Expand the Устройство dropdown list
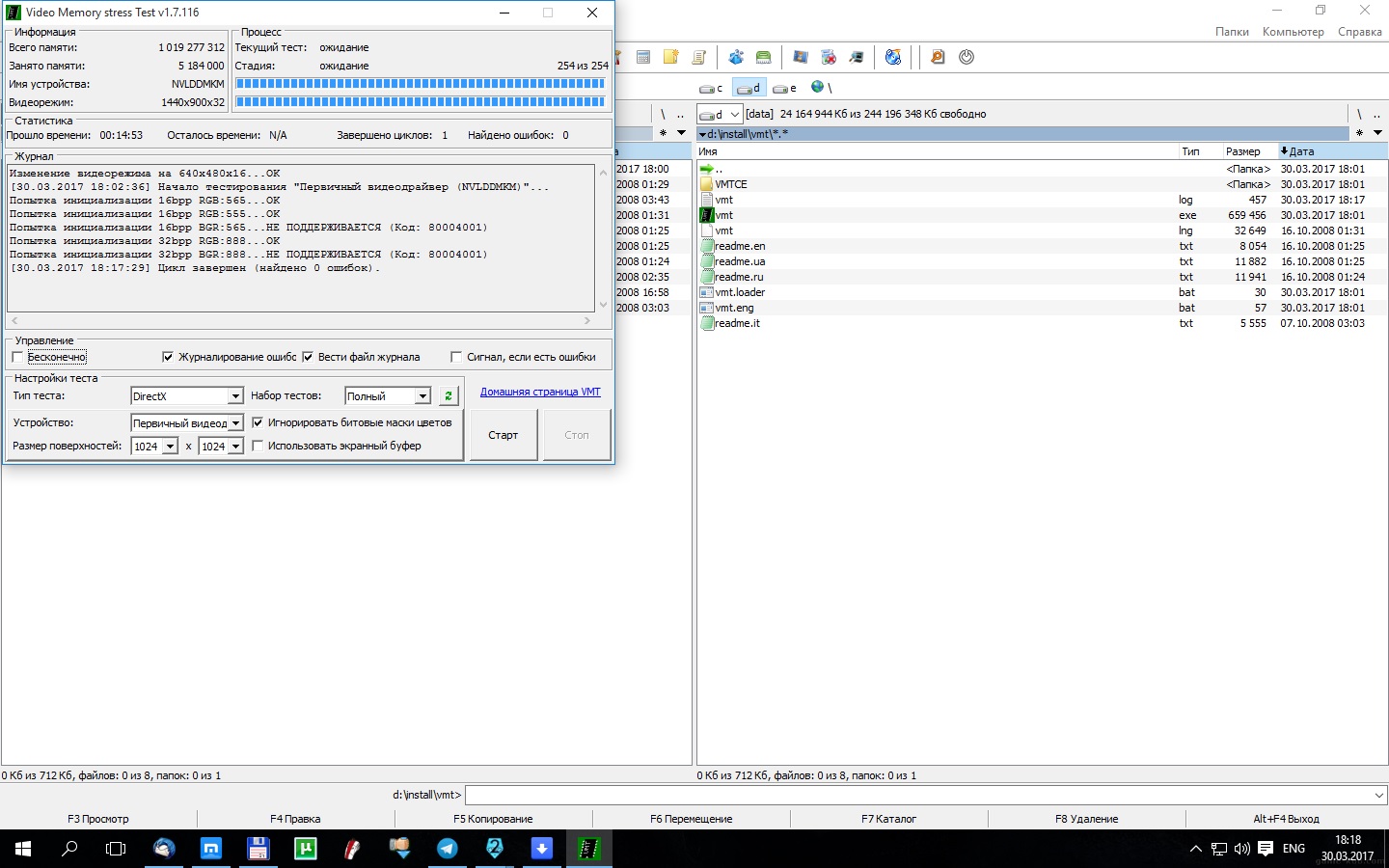Screen dimensions: 1389x868 tap(234, 423)
